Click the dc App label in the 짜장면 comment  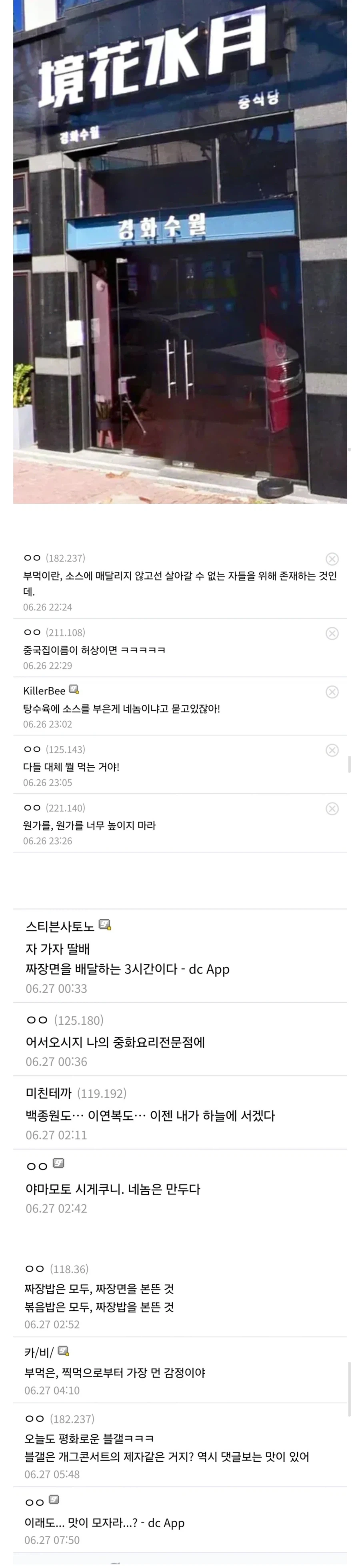tap(210, 969)
